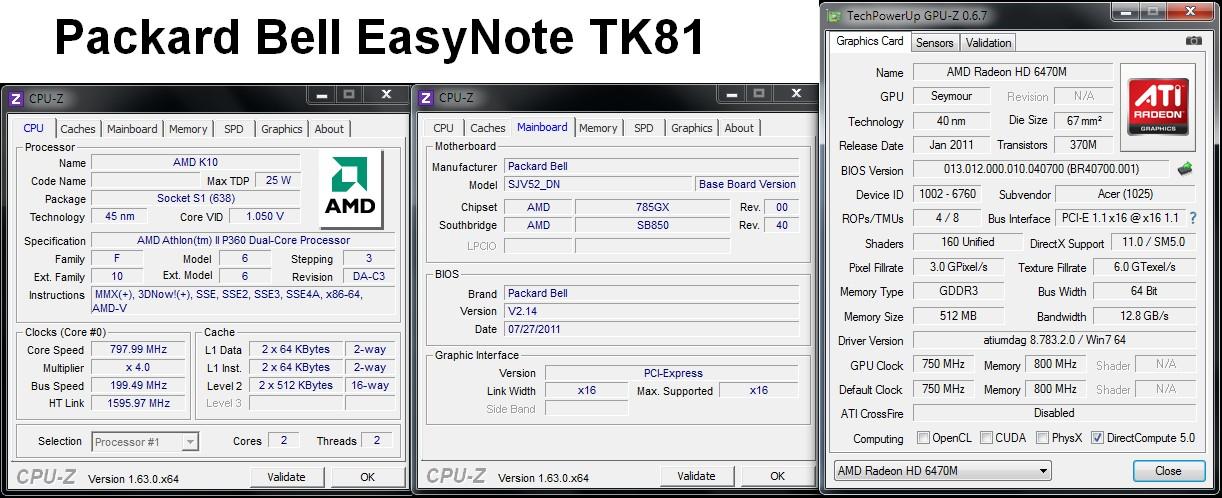
Task: Click the Disabled ATI CrossFire field
Action: pyautogui.click(x=1054, y=413)
